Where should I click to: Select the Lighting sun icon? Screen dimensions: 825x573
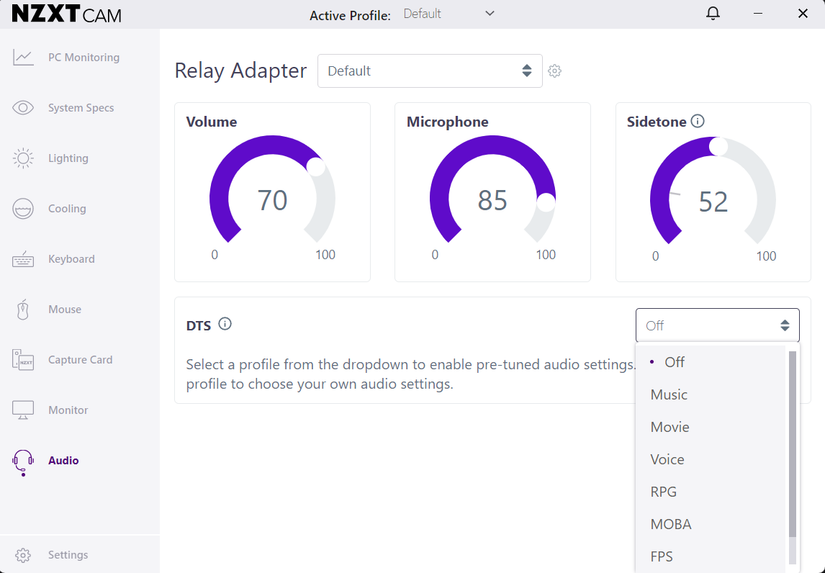point(23,158)
